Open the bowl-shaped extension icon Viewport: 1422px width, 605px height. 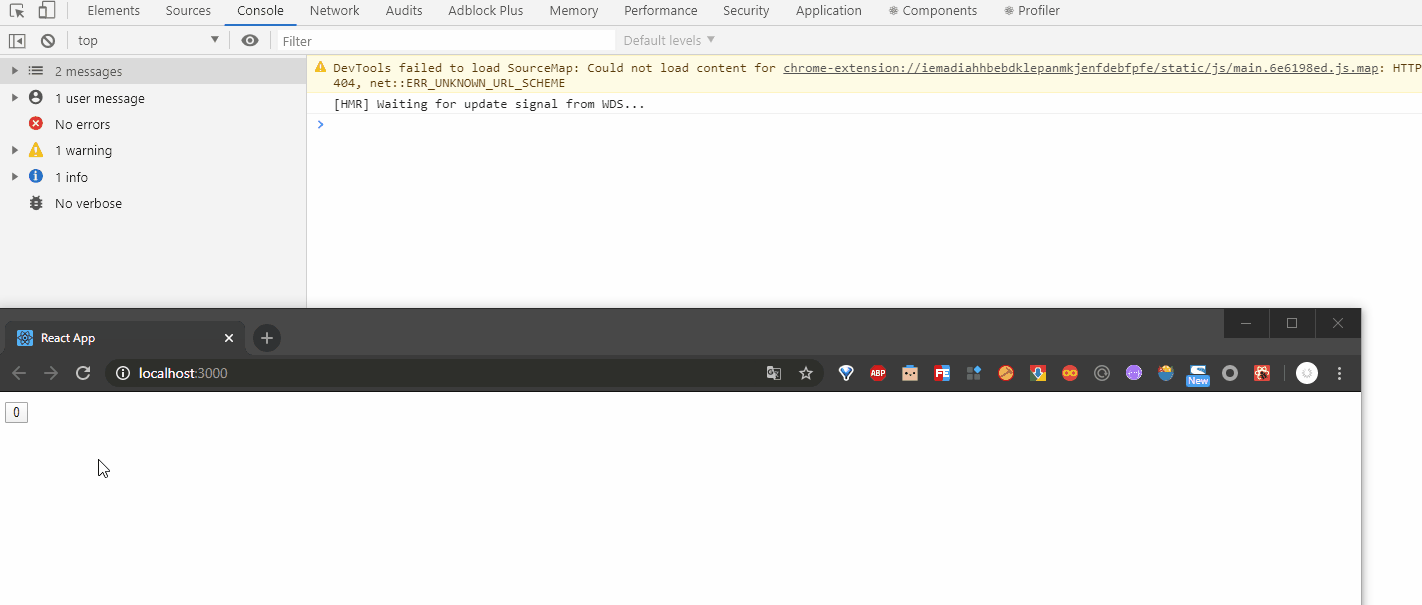click(x=1166, y=373)
